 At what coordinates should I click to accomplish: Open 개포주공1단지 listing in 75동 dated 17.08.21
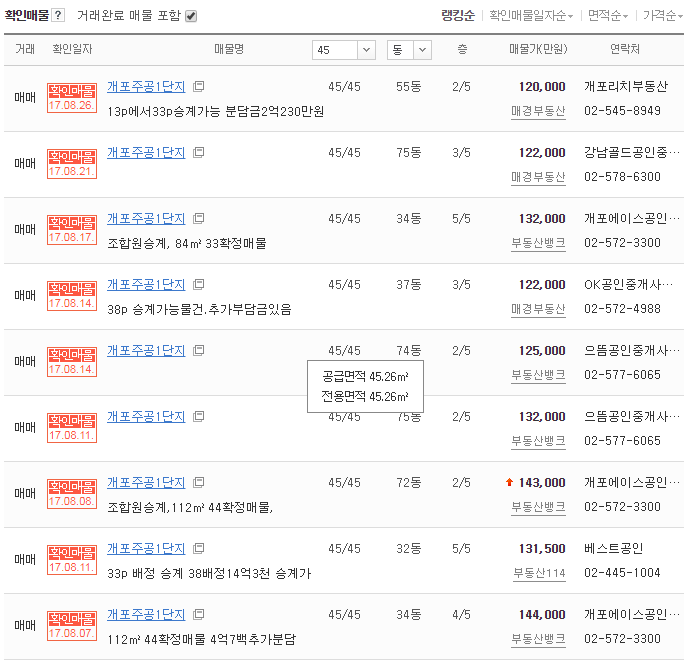click(146, 153)
